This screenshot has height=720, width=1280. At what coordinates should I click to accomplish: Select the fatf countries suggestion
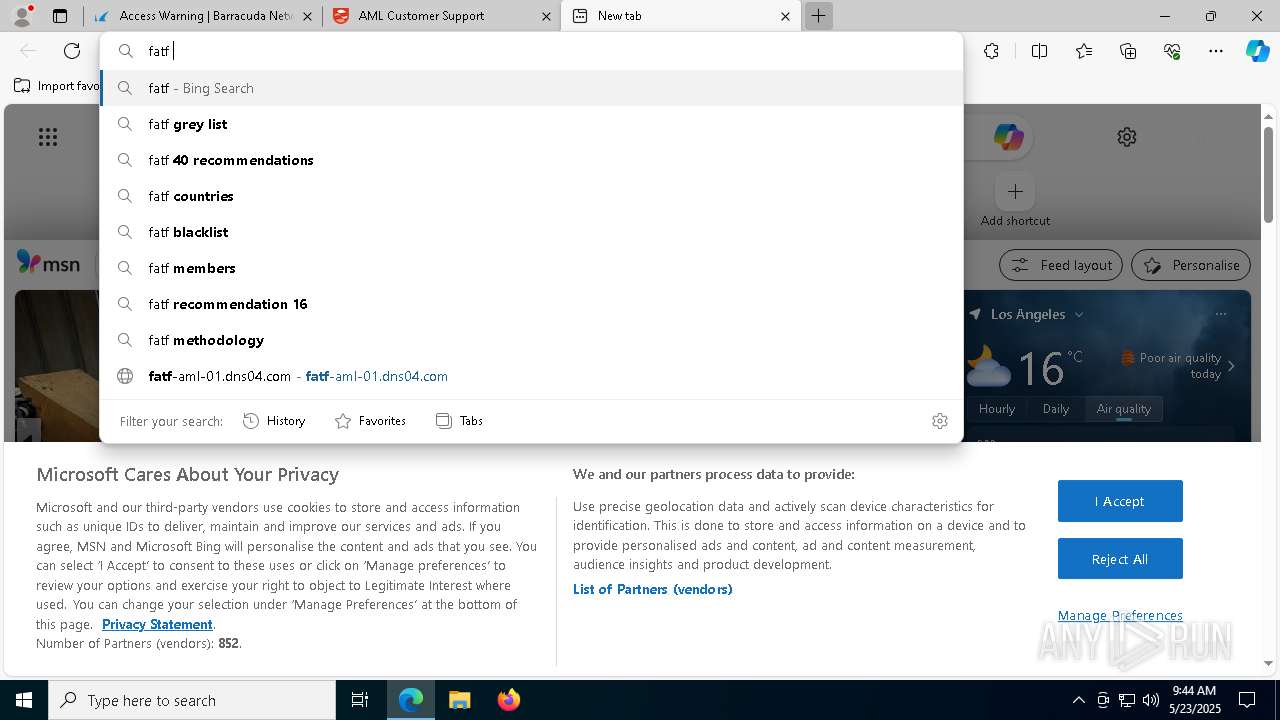[x=531, y=196]
